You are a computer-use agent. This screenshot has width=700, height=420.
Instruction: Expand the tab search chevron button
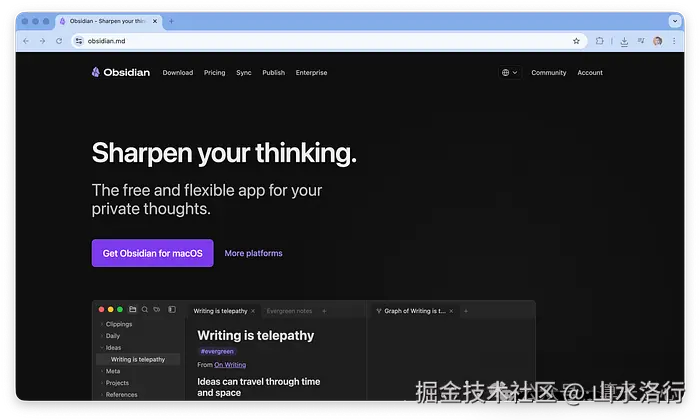coord(675,21)
